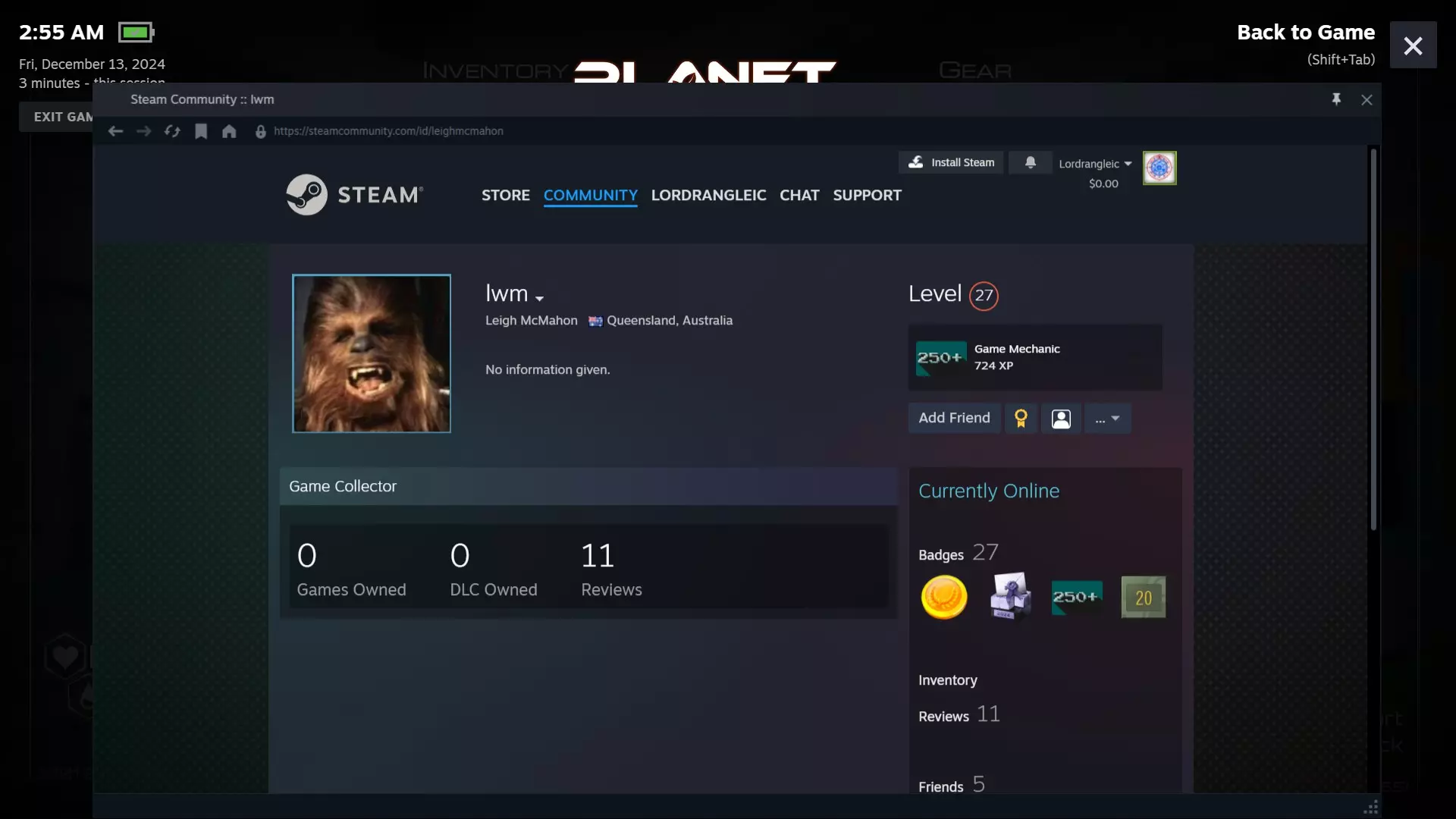Click the profile card icon beside Add Friend
The width and height of the screenshot is (1456, 819).
click(1061, 418)
